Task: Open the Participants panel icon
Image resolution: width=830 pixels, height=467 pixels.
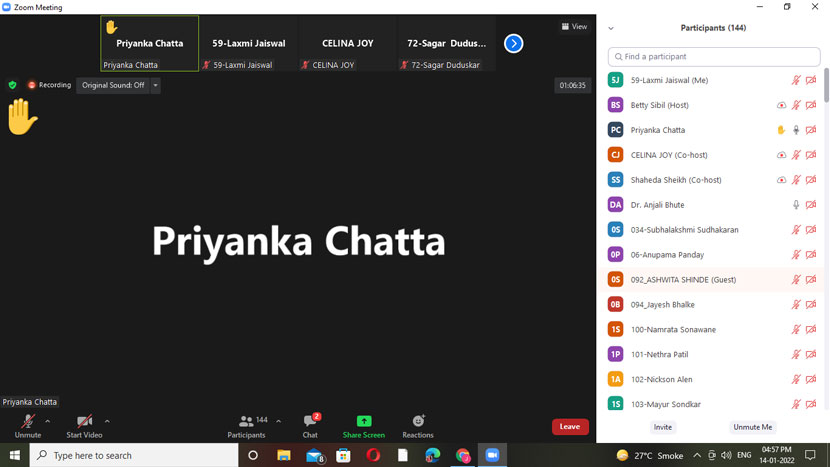Action: 246,422
